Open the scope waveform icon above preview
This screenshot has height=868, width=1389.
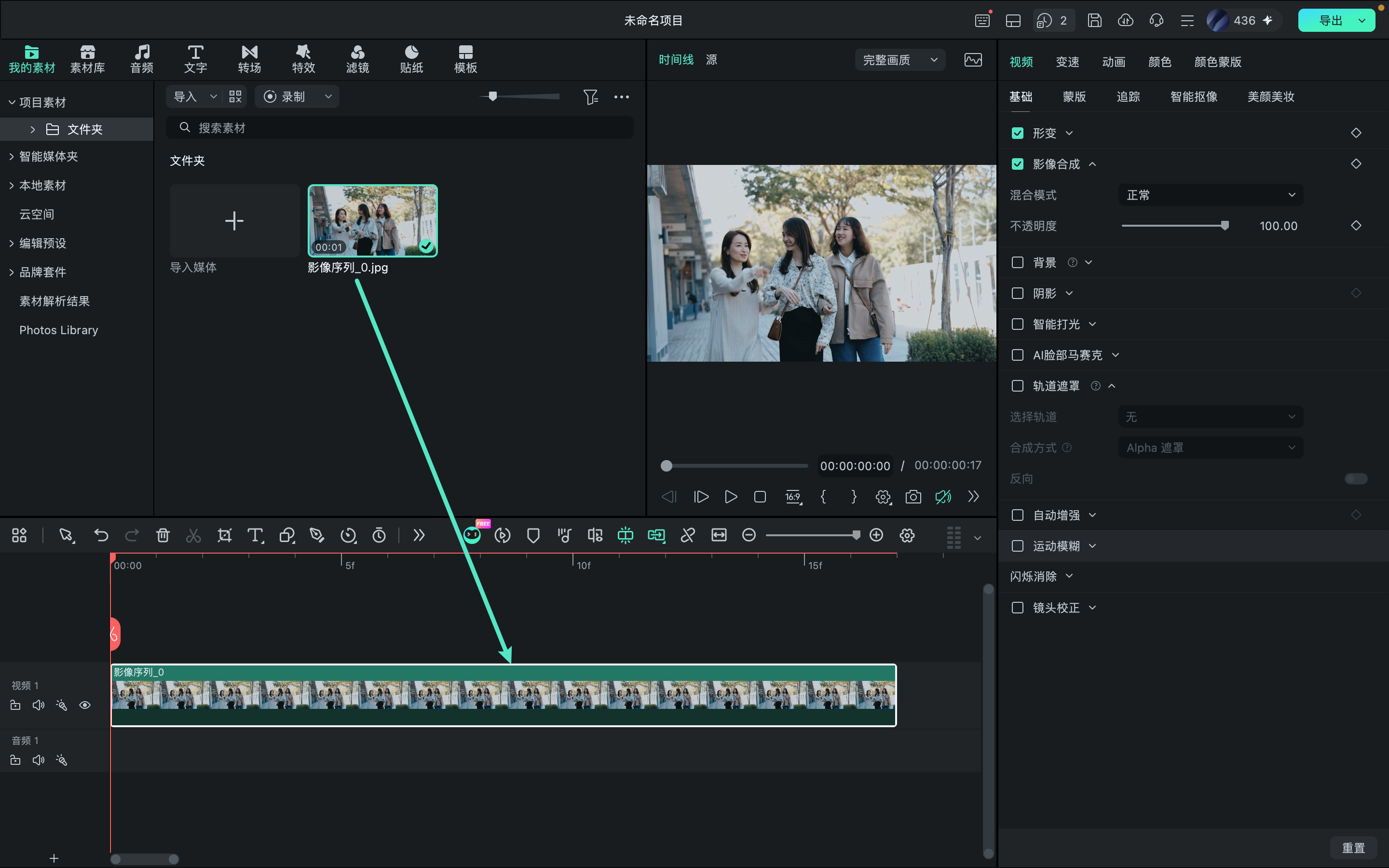click(x=973, y=60)
